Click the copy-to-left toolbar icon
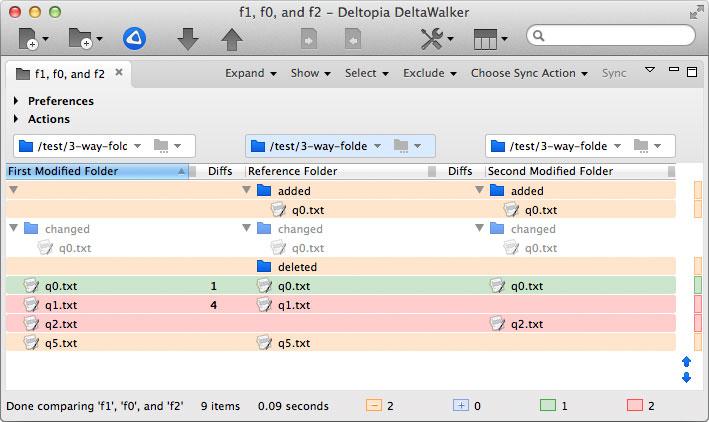The height and width of the screenshot is (422, 709). (353, 39)
